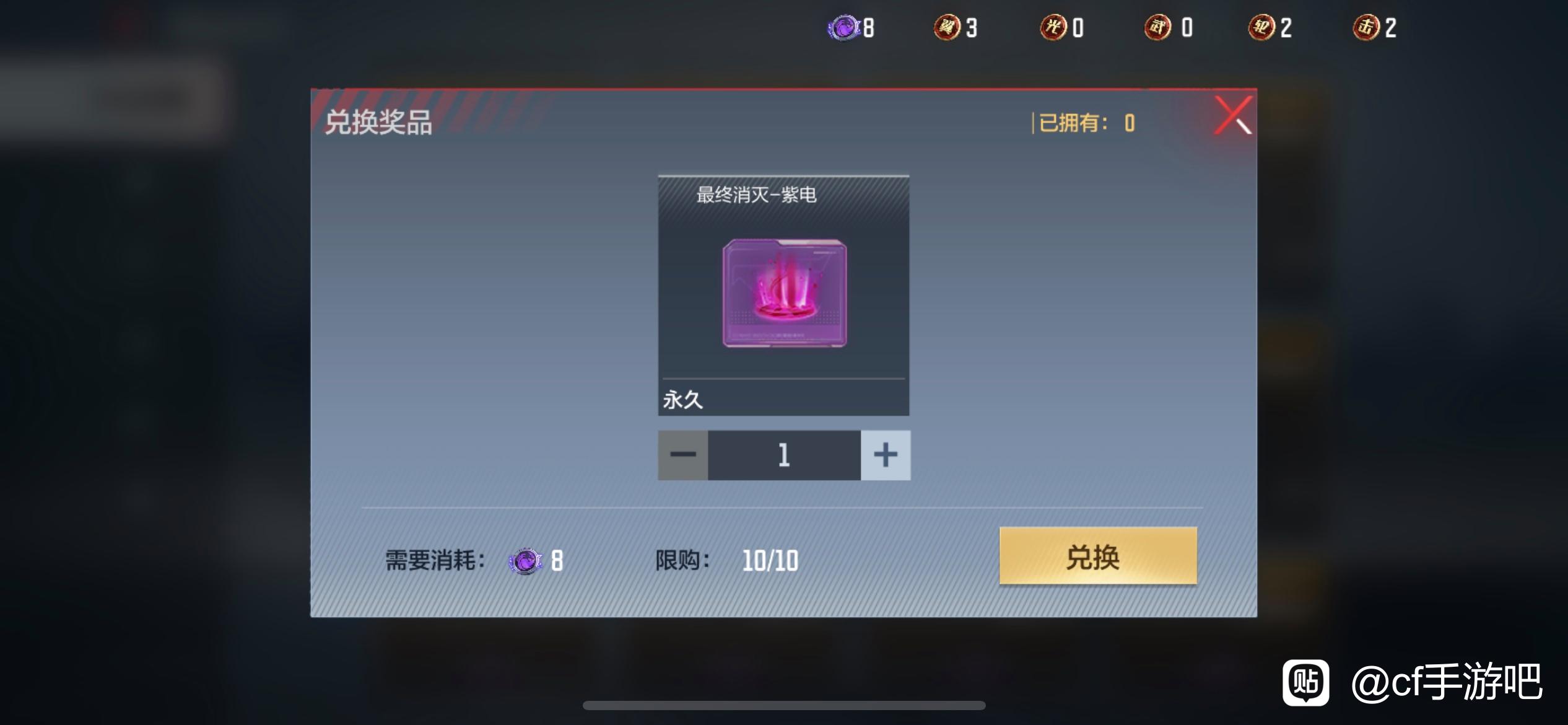1568x725 pixels.
Task: Tap the purple token icon beside 需要消耗
Action: click(x=526, y=561)
